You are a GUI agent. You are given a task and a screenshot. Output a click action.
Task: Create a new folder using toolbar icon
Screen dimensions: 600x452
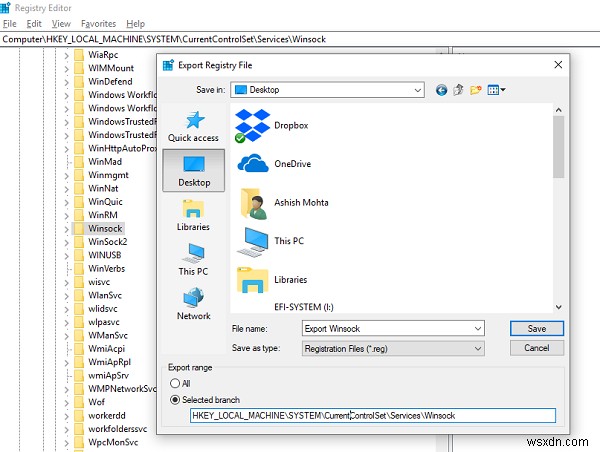pyautogui.click(x=476, y=90)
